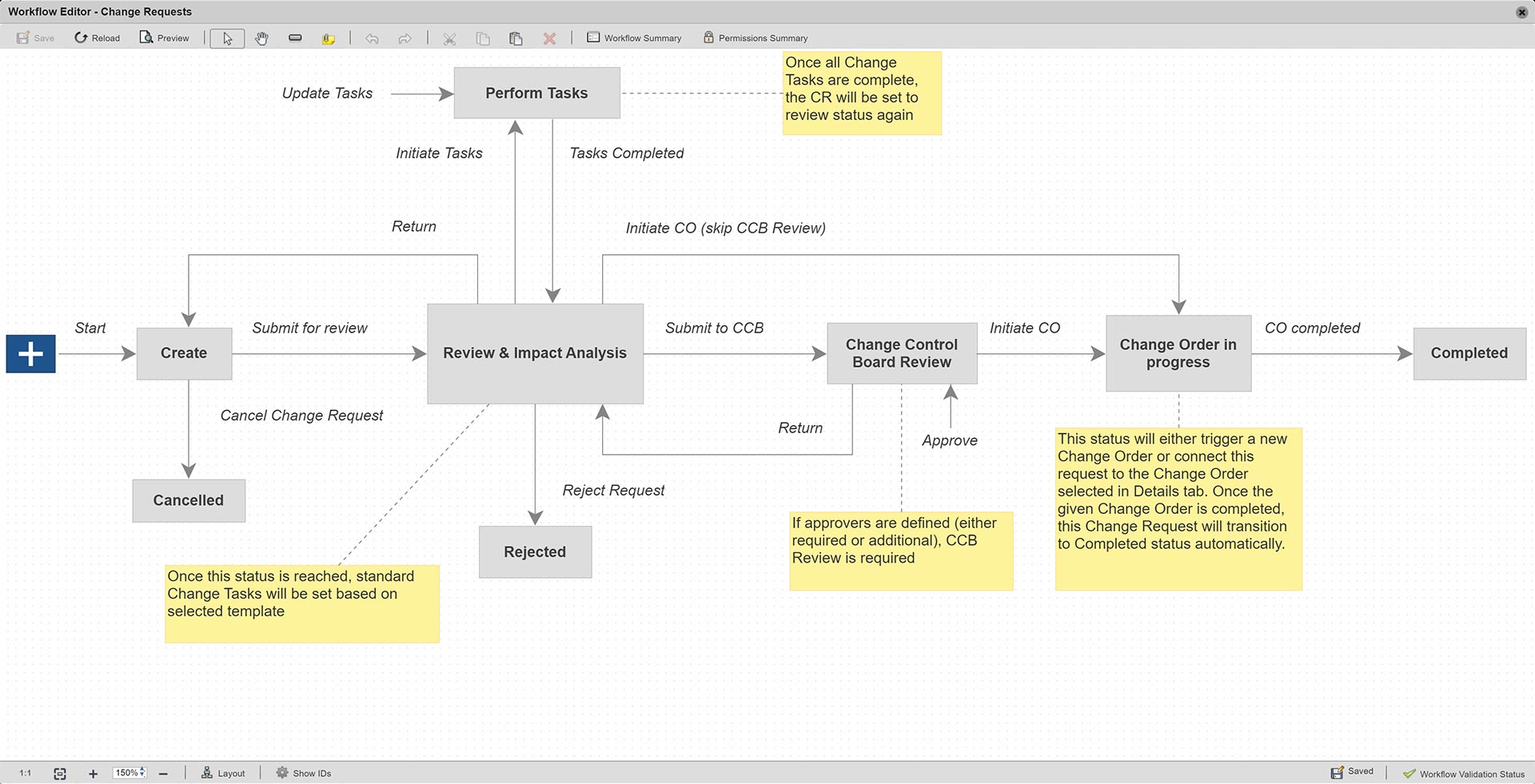Select the pointer selection tool
The image size is (1535, 784).
(x=227, y=38)
